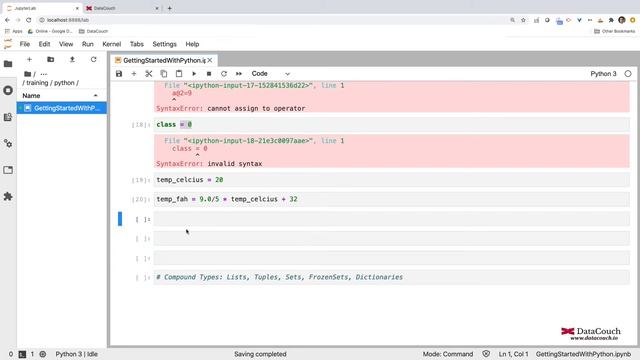Screen dimensions: 640x360
Task: Collapse the selected cell via blue bar
Action: click(120, 219)
